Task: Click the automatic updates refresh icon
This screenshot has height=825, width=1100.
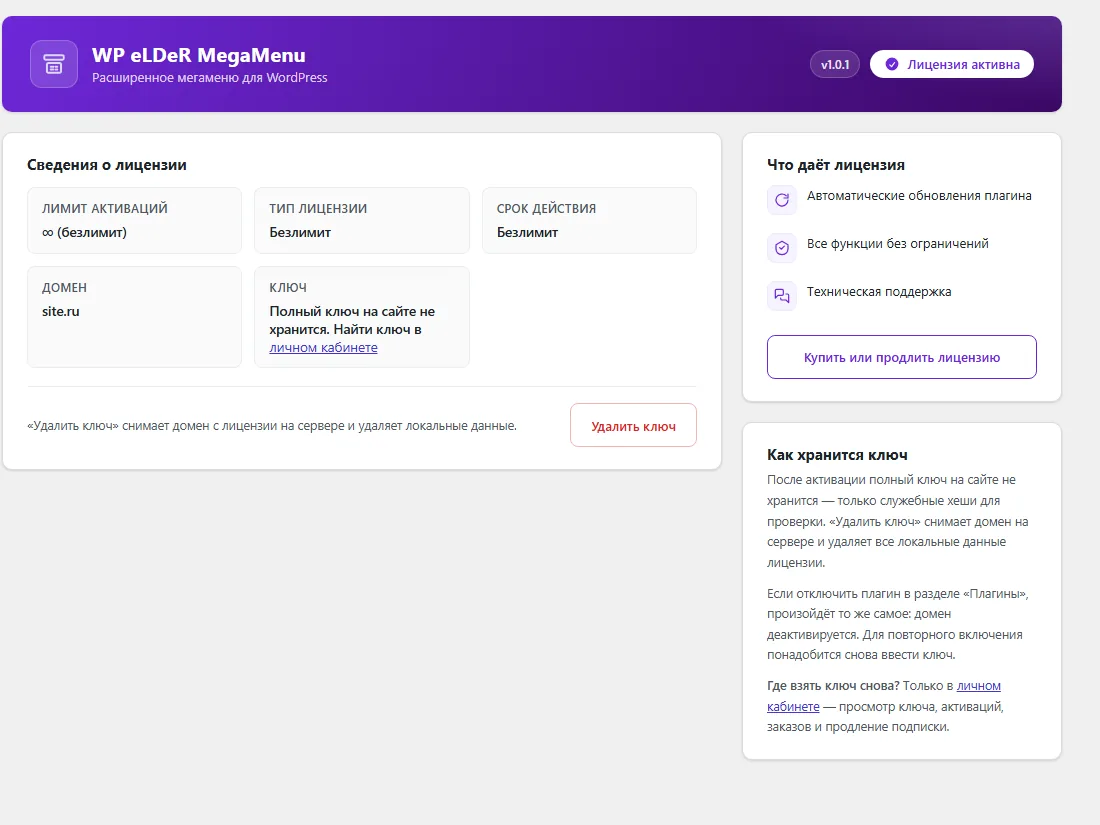Action: pos(782,200)
